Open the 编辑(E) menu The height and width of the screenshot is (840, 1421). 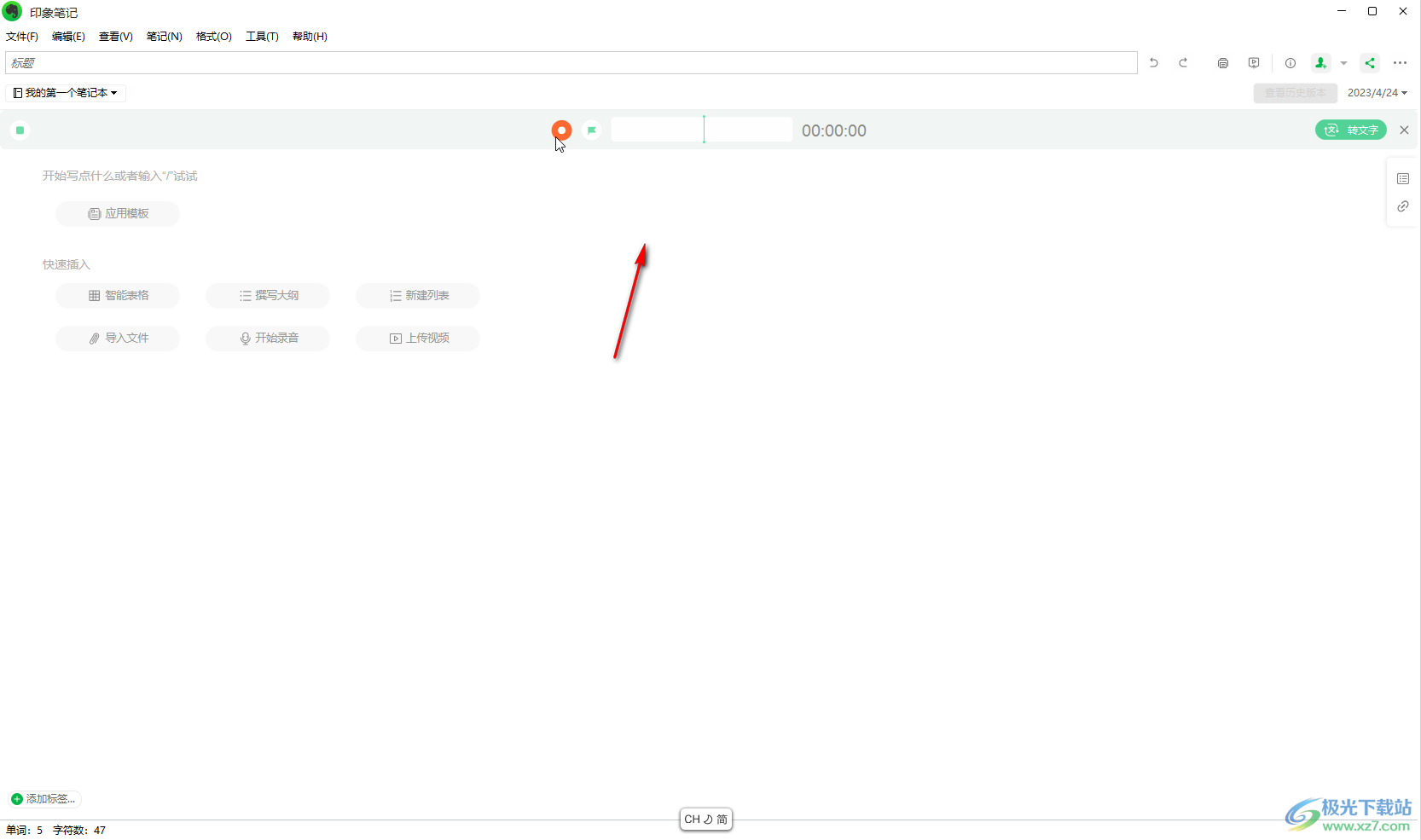[68, 37]
